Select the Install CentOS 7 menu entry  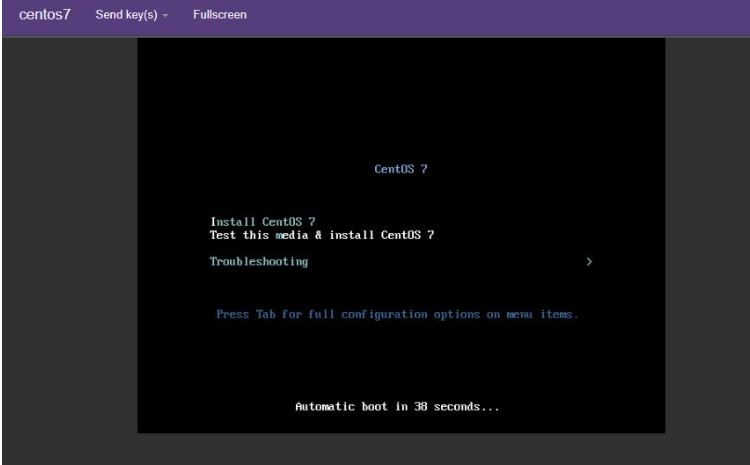263,222
